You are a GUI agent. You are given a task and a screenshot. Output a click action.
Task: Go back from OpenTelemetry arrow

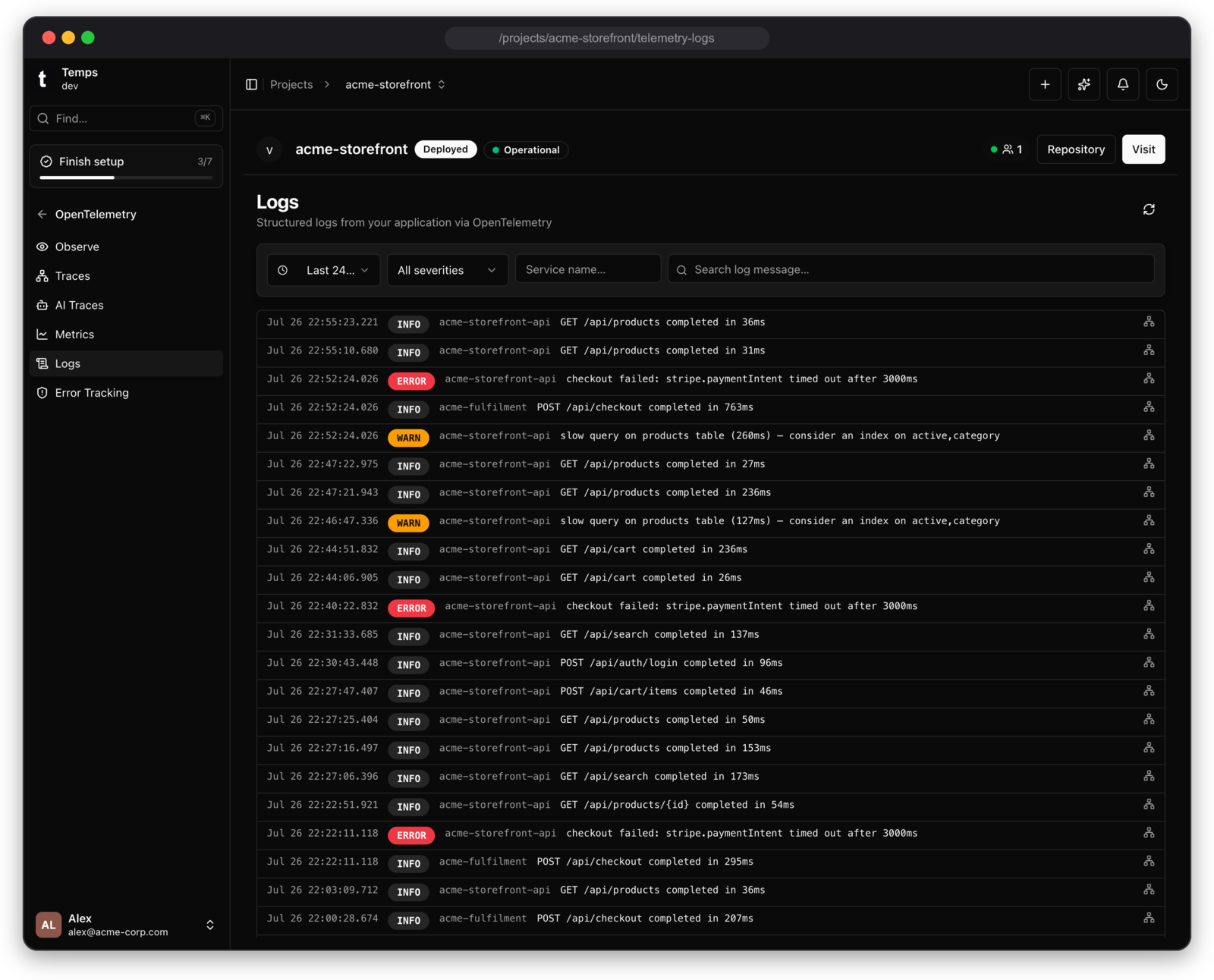pos(42,215)
